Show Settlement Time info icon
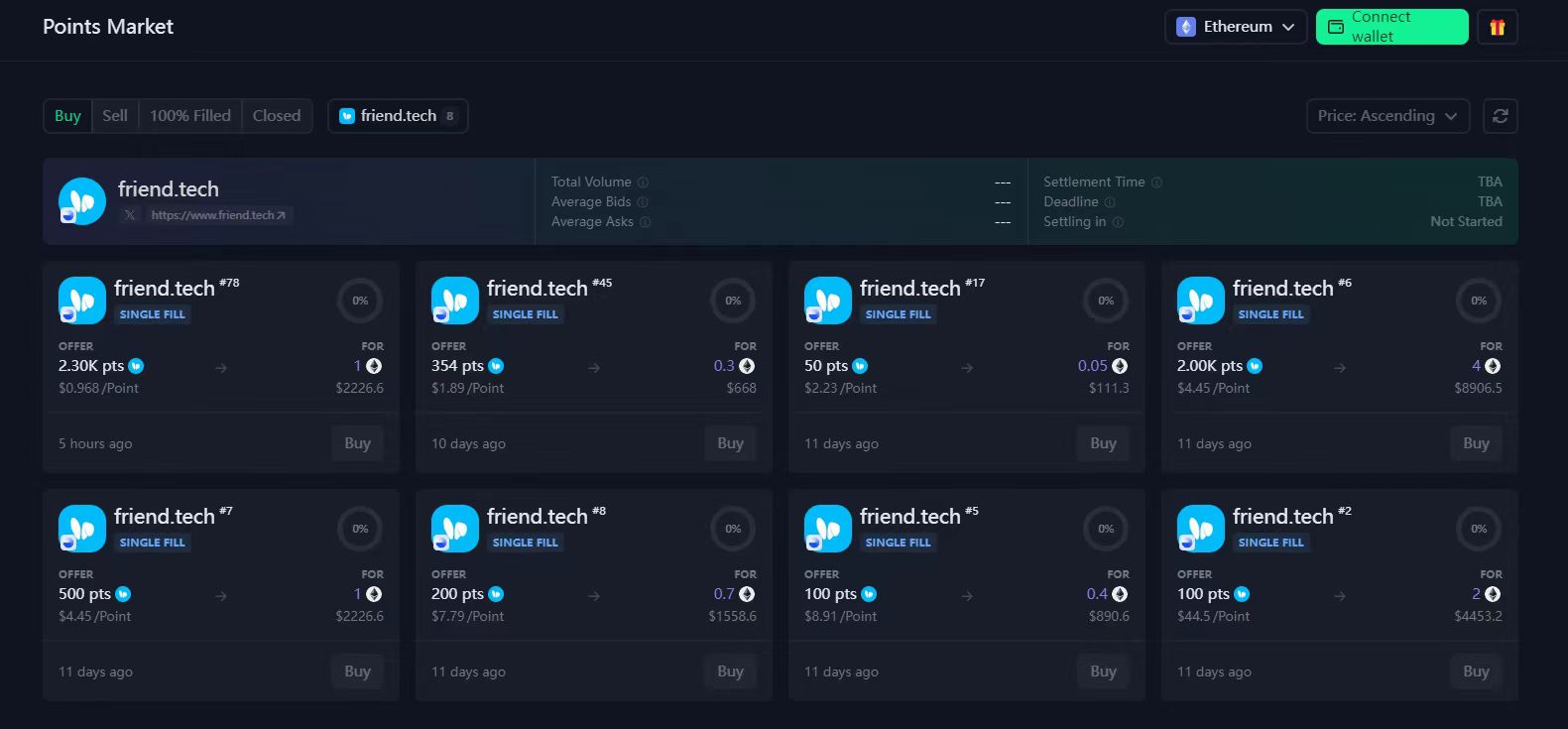Image resolution: width=1568 pixels, height=729 pixels. (1156, 182)
